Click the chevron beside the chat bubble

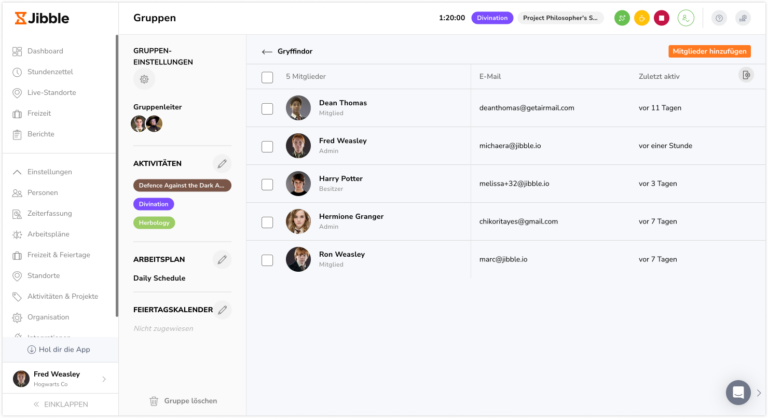[x=759, y=393]
